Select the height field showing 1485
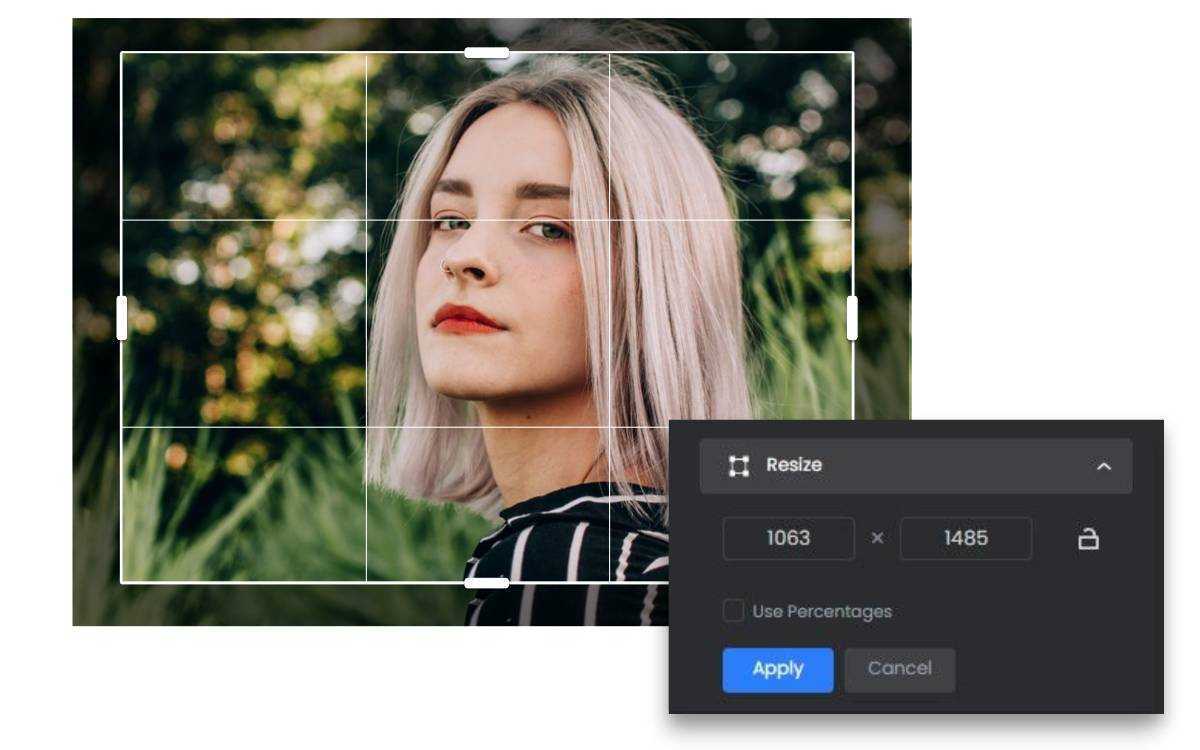 click(965, 538)
